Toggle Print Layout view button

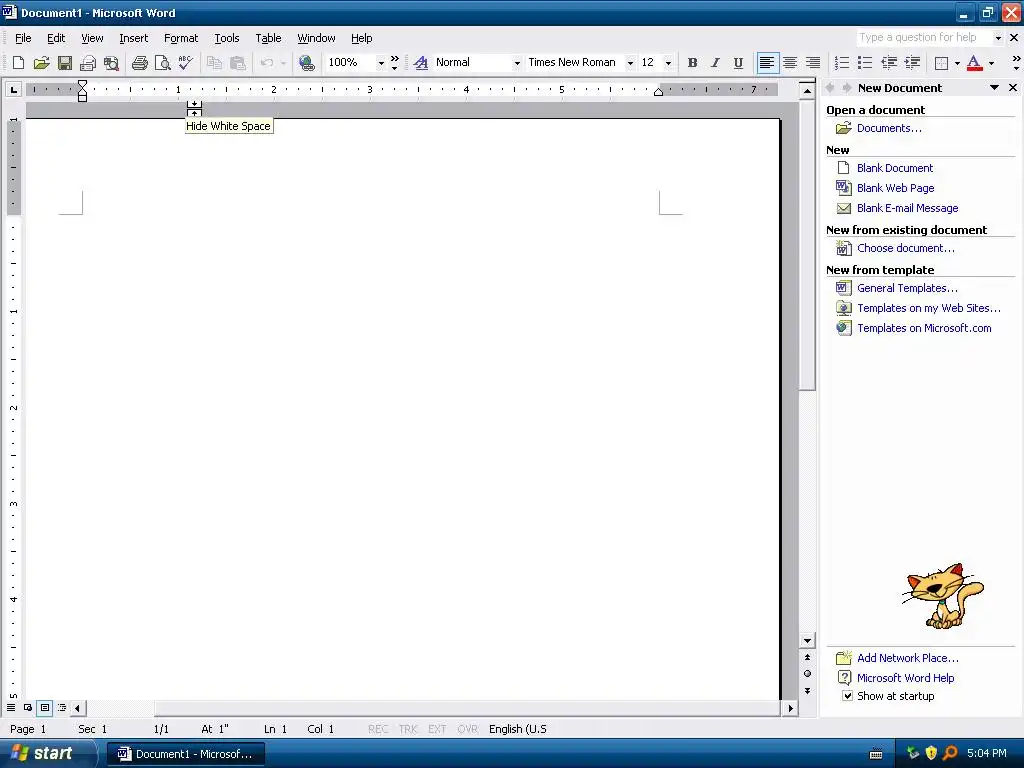[45, 707]
